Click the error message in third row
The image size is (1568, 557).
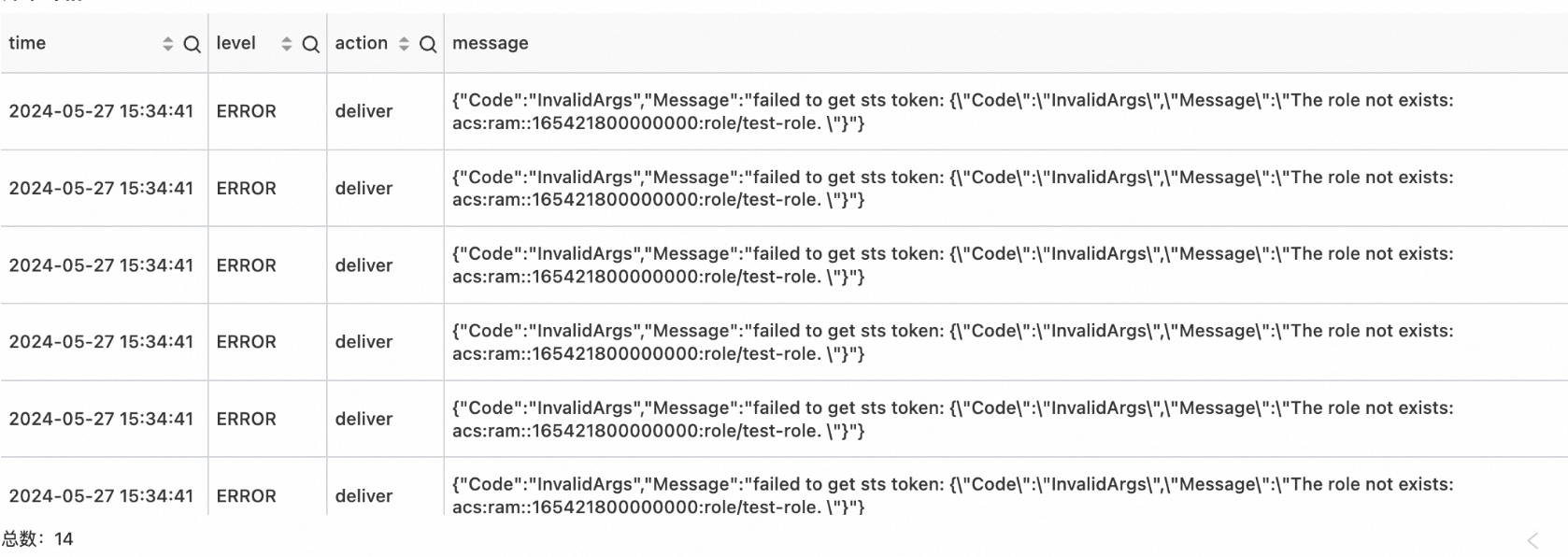pos(952,265)
